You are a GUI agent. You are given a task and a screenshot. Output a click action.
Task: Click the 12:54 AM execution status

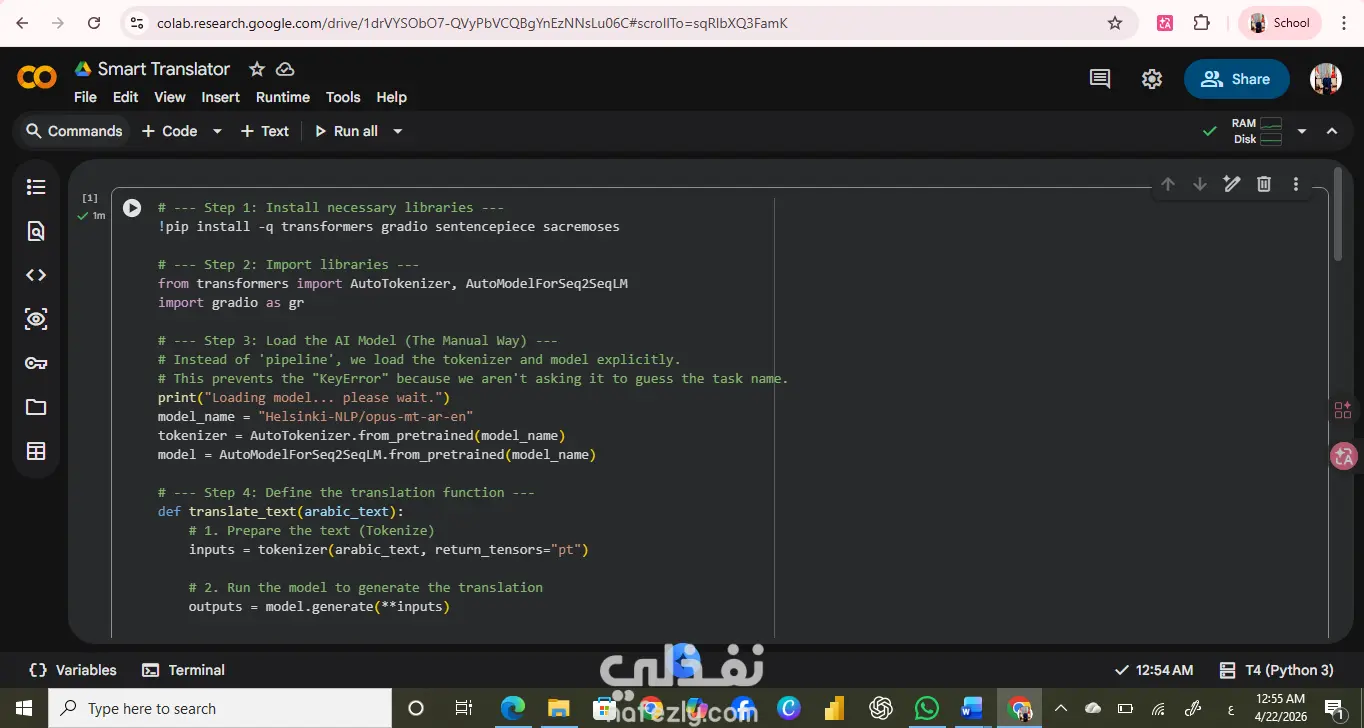1153,670
